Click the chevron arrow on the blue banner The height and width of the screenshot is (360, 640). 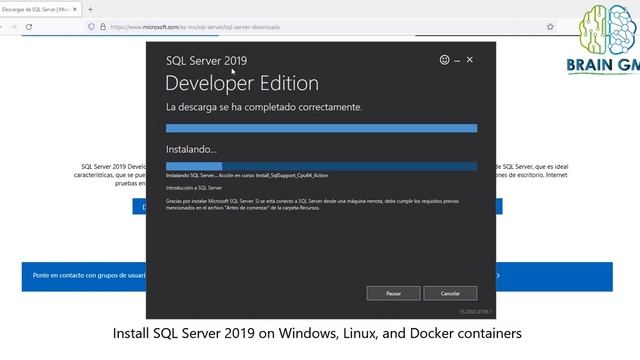pos(498,276)
